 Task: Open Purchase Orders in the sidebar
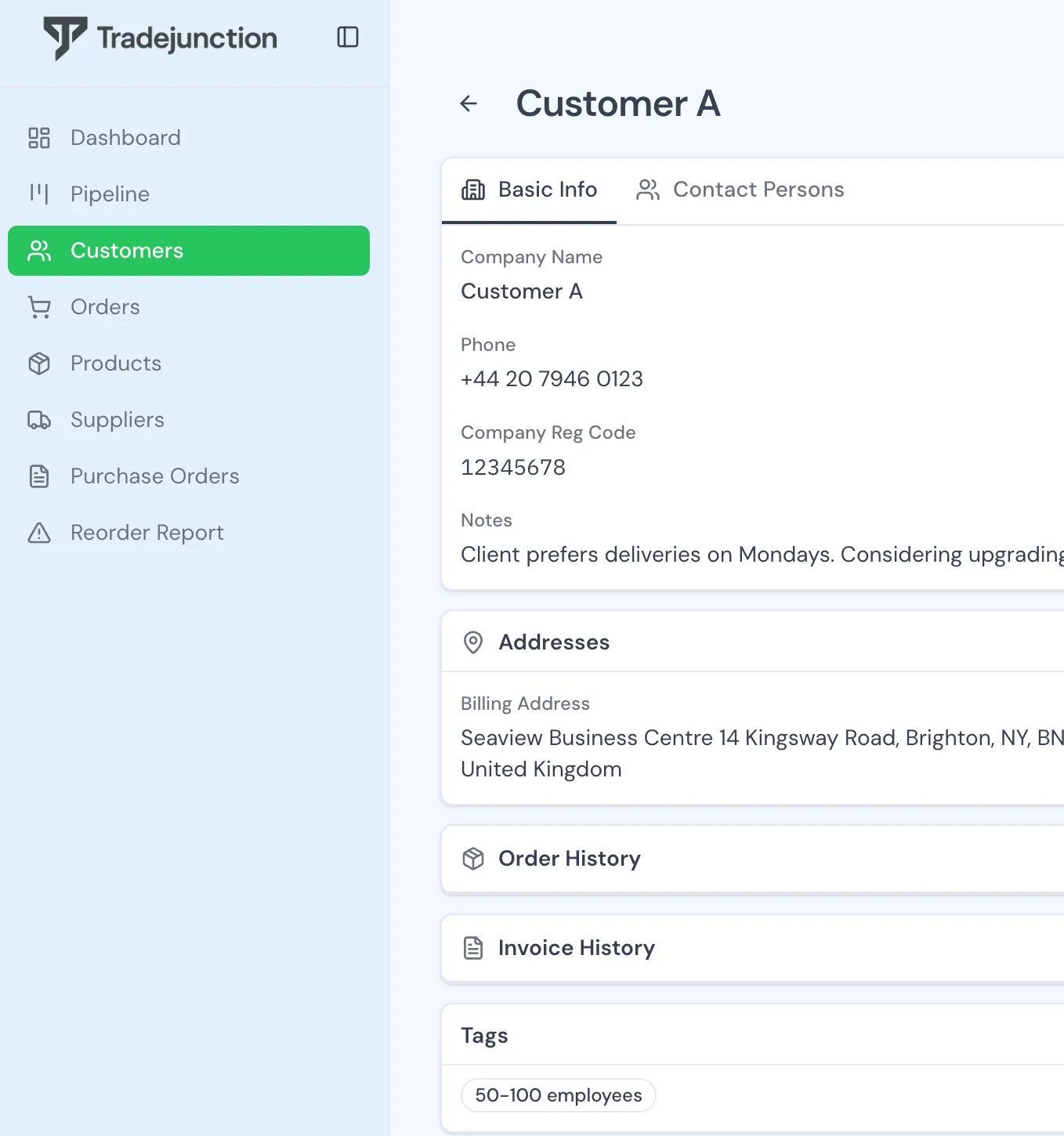pyautogui.click(x=189, y=476)
